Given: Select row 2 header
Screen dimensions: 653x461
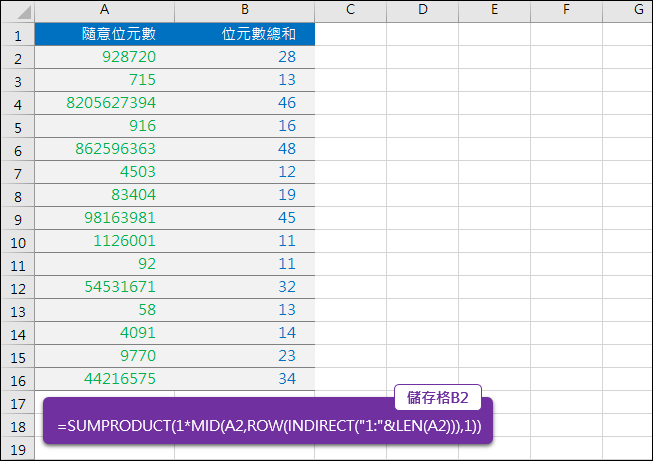Looking at the screenshot, I should pyautogui.click(x=18, y=57).
